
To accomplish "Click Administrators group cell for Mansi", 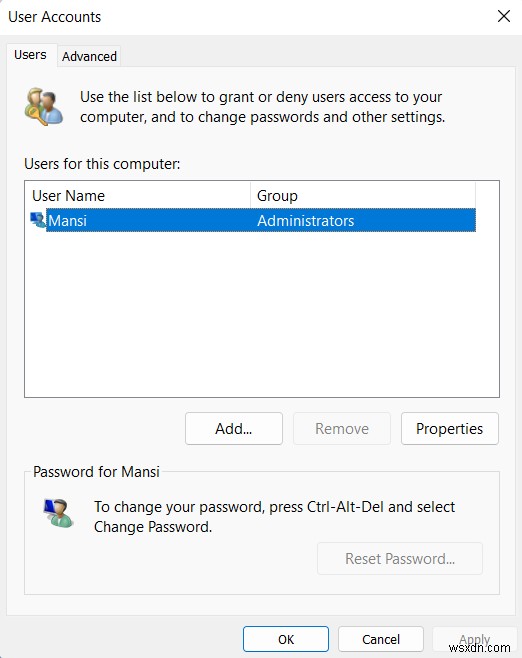I will coord(306,221).
